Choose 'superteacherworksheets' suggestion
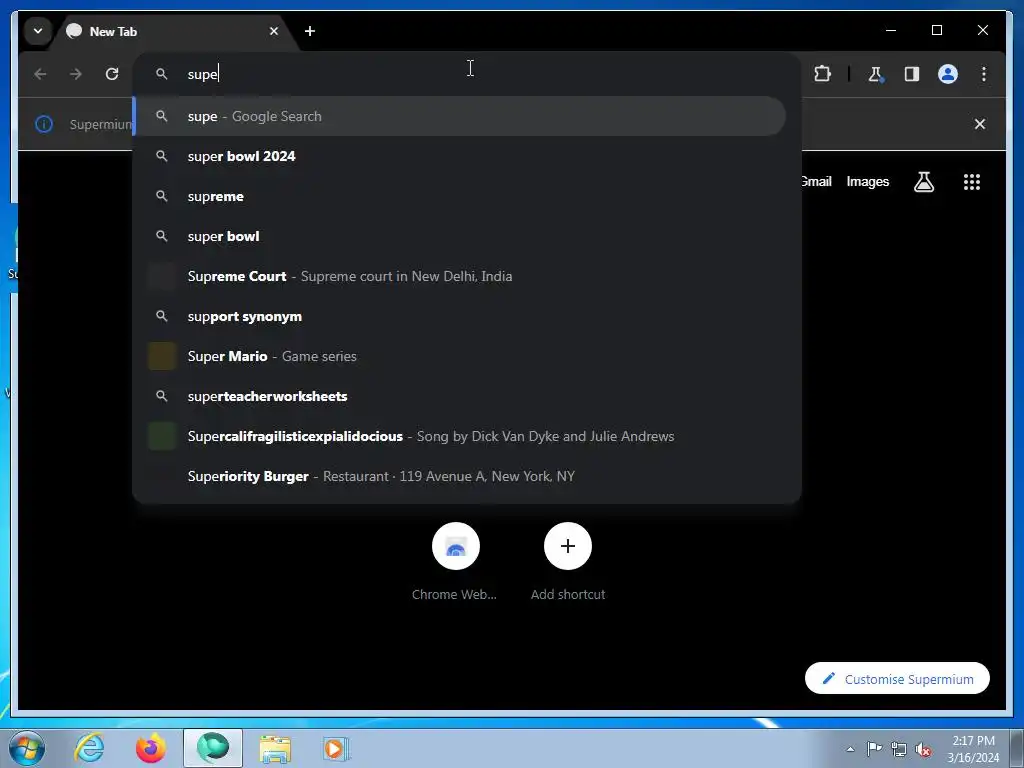The image size is (1024, 768). pos(460,396)
